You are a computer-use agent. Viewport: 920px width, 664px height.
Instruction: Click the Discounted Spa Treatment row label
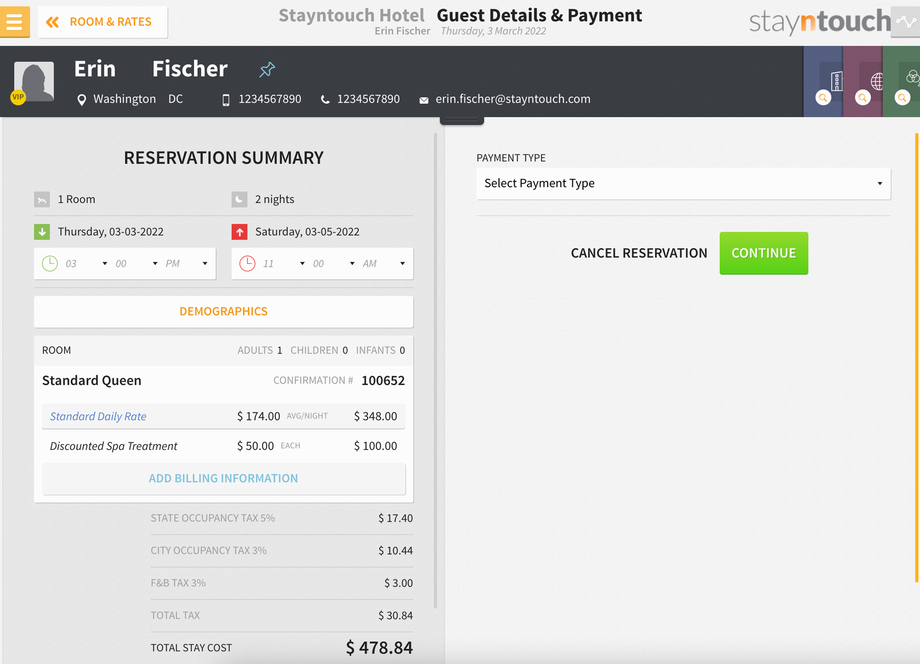(113, 446)
